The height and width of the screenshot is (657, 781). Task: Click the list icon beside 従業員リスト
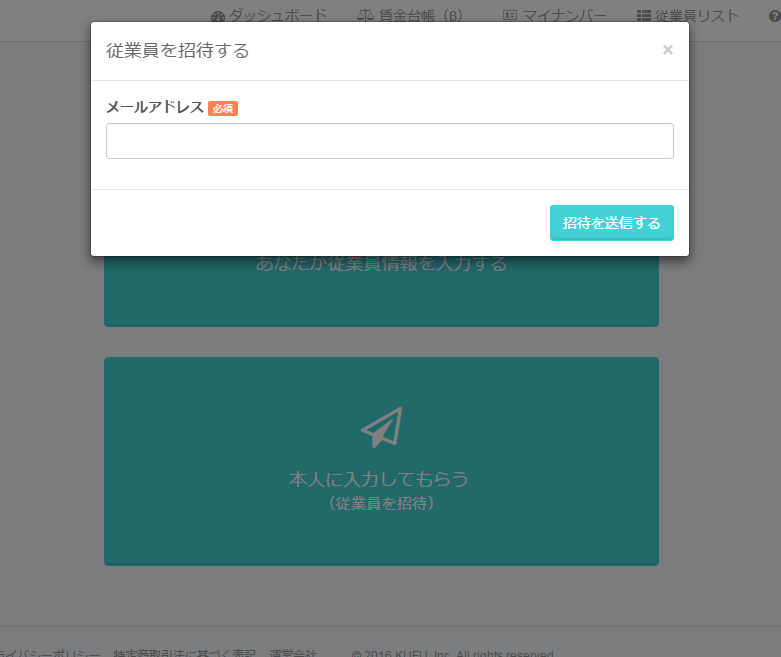point(644,16)
